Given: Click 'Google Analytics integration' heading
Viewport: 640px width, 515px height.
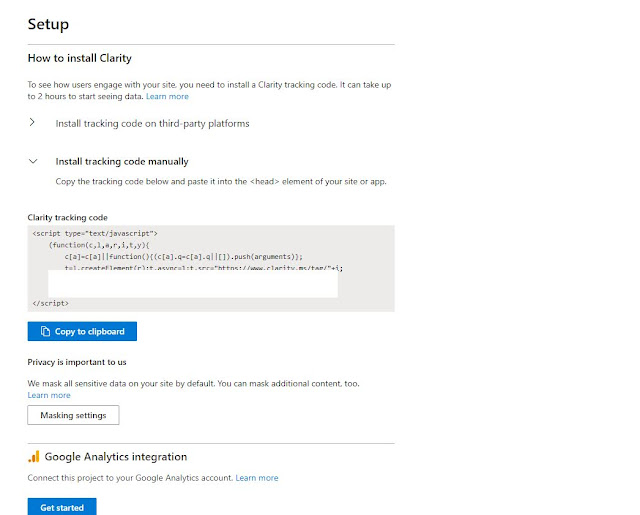Looking at the screenshot, I should (116, 457).
